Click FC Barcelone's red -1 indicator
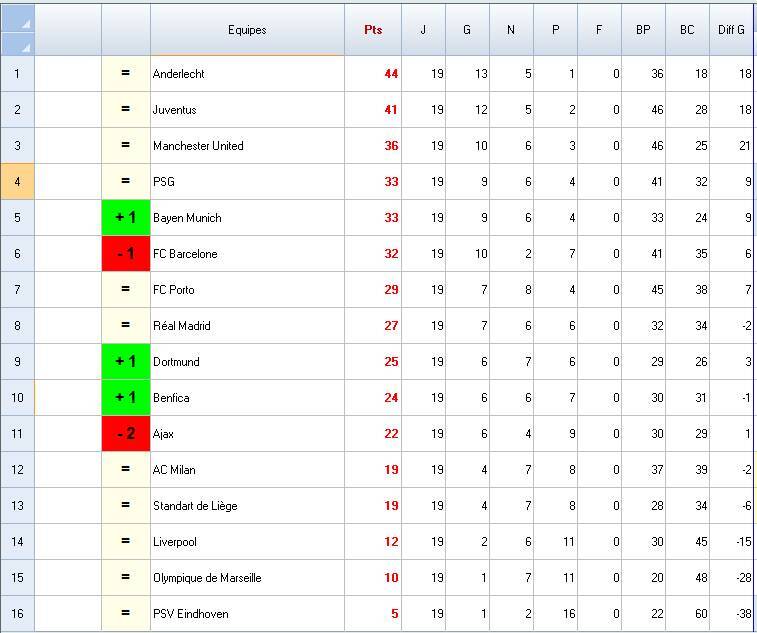This screenshot has height=633, width=757. 126,254
